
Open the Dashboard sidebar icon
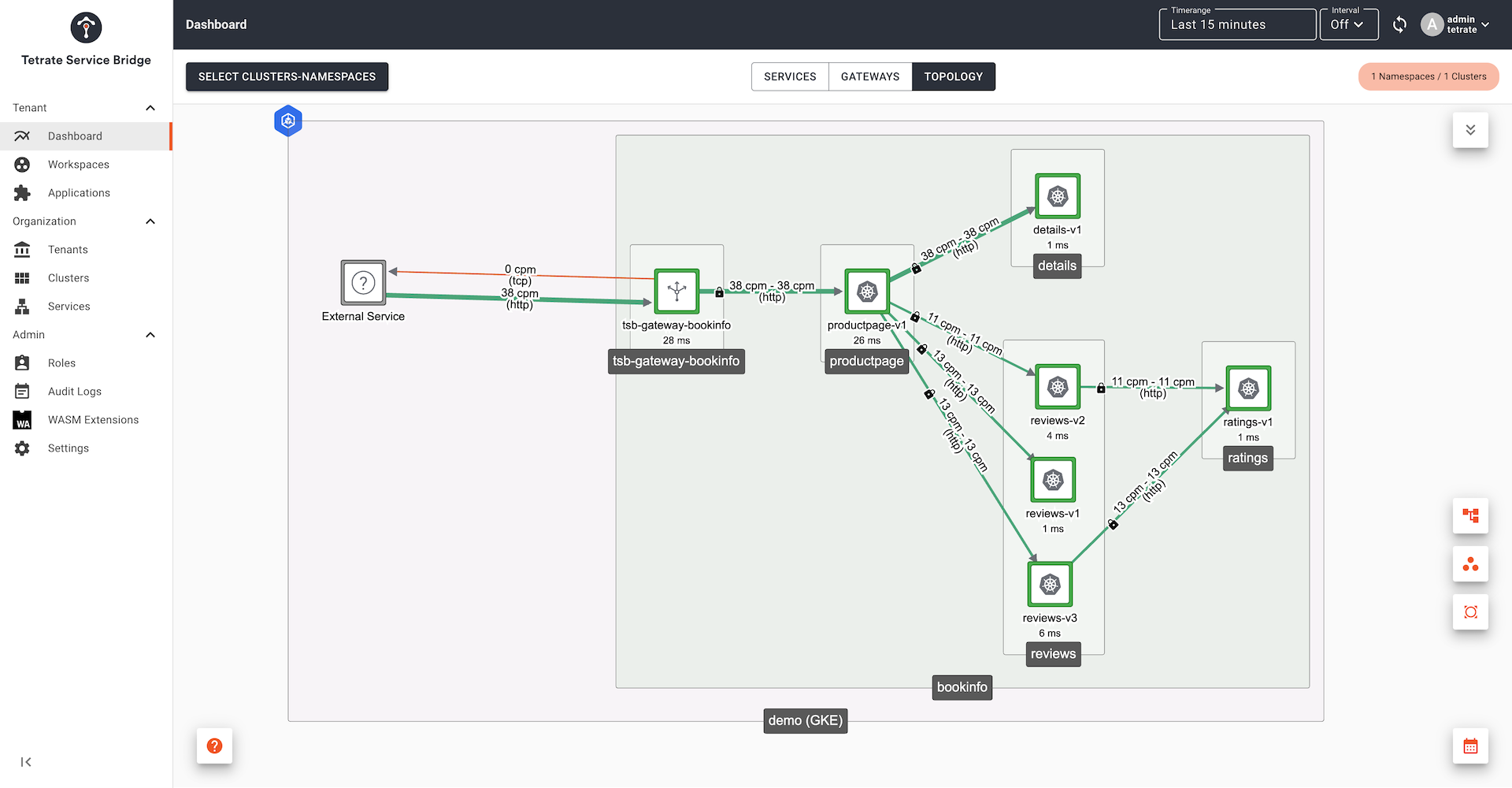click(22, 136)
